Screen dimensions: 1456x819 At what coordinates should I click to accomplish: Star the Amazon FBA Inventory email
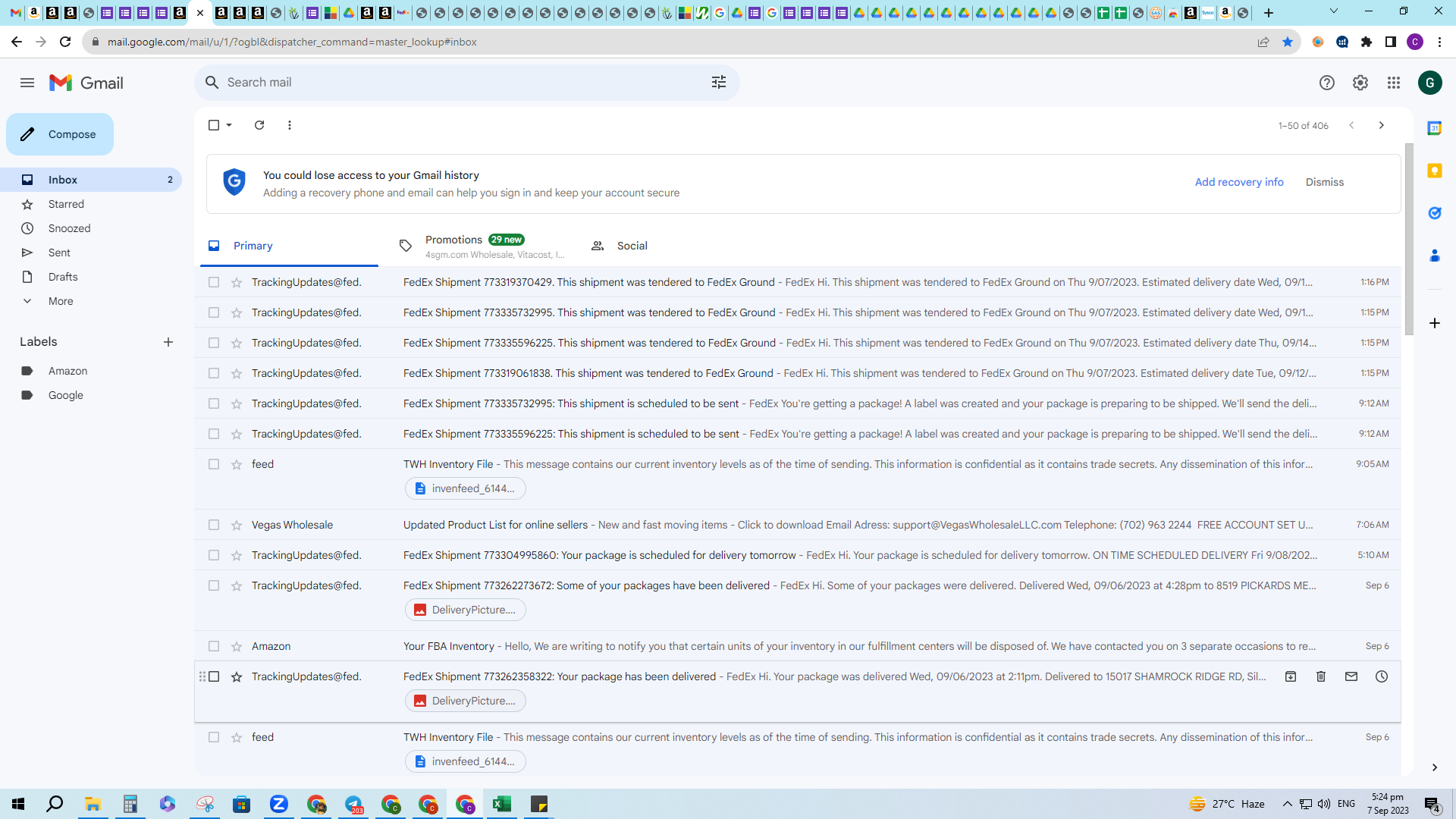[237, 646]
